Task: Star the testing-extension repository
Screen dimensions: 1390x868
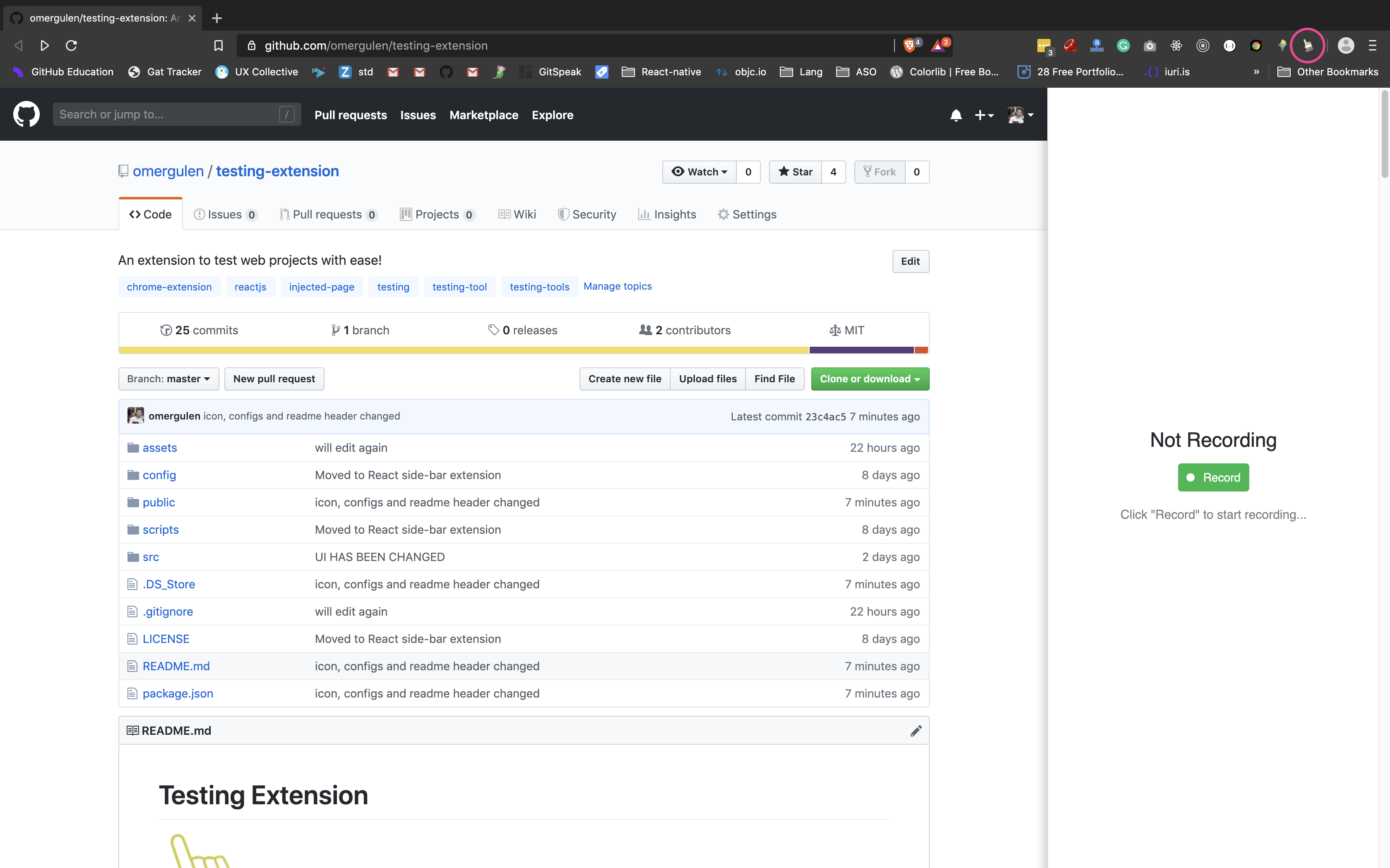Action: tap(796, 172)
